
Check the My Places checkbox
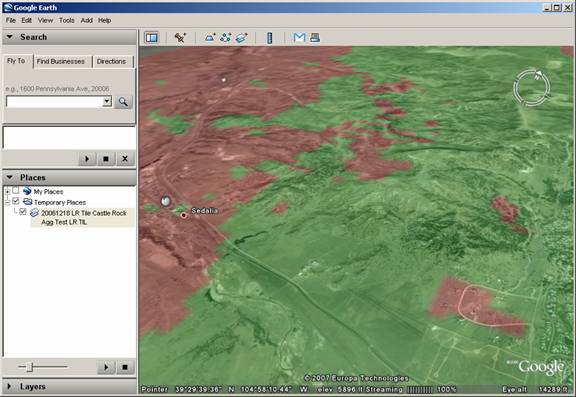pos(15,191)
